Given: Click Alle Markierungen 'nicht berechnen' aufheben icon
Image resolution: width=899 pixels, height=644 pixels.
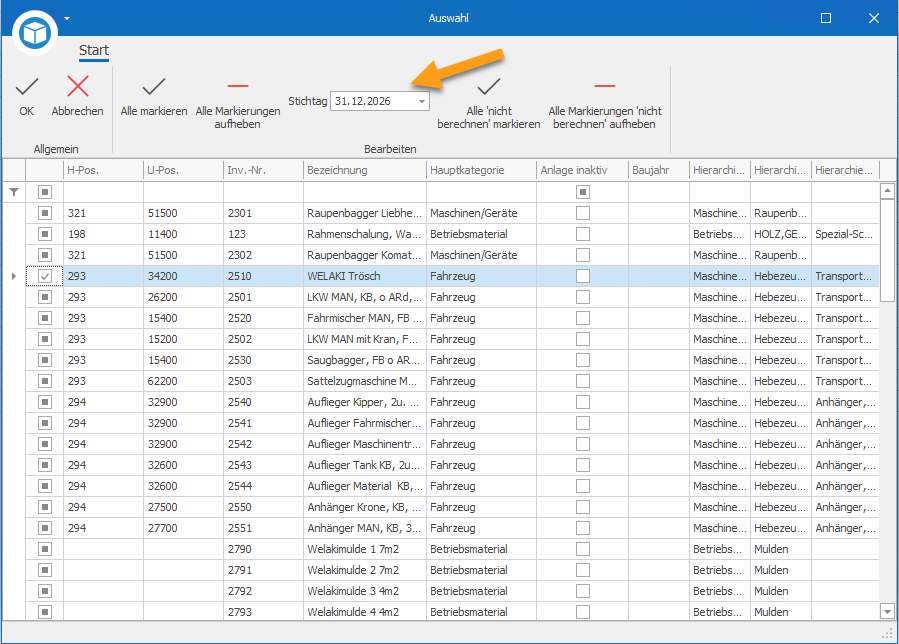Looking at the screenshot, I should (x=604, y=86).
